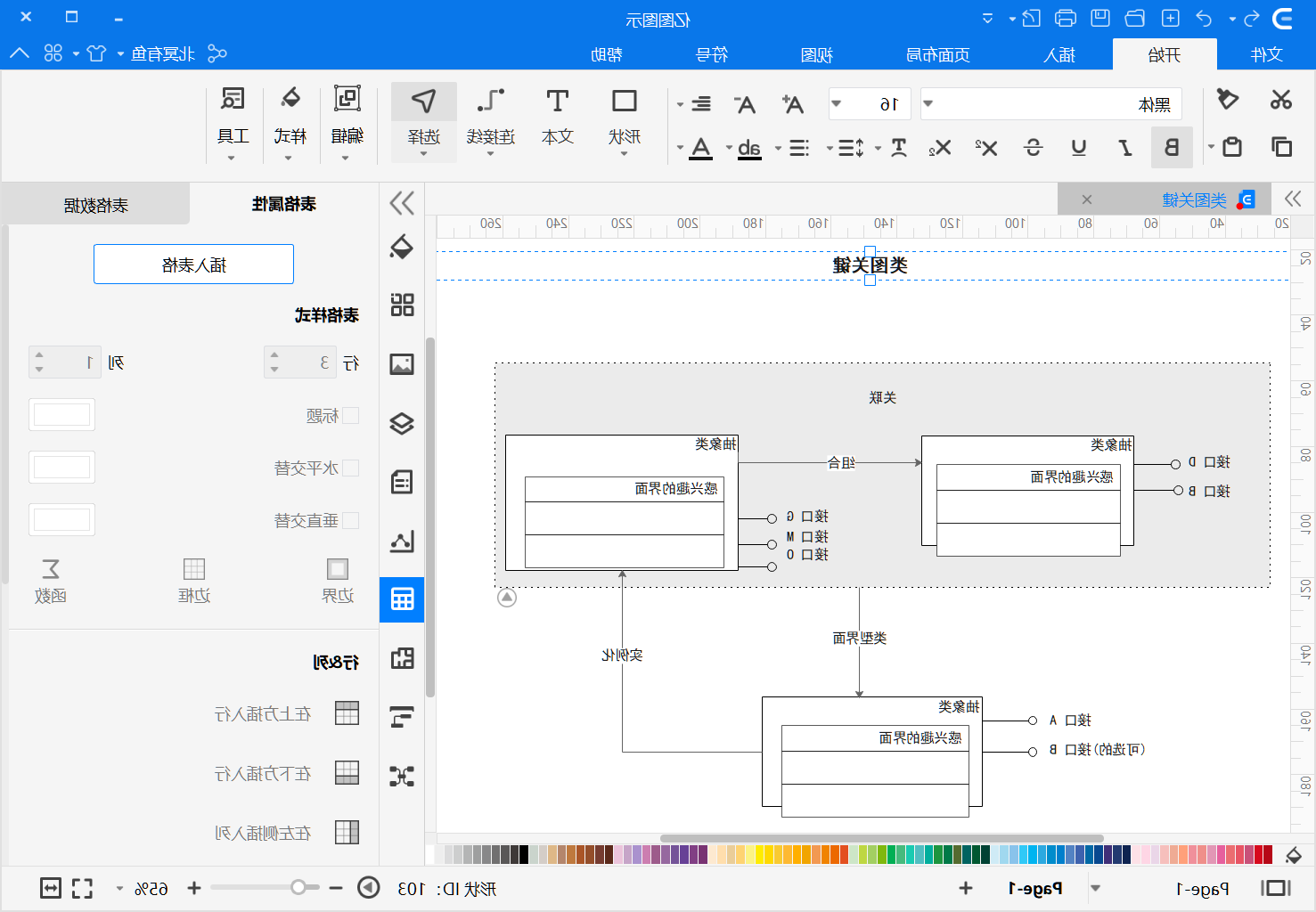1316x912 pixels.
Task: Click the 函数 sigma icon
Action: tap(51, 569)
